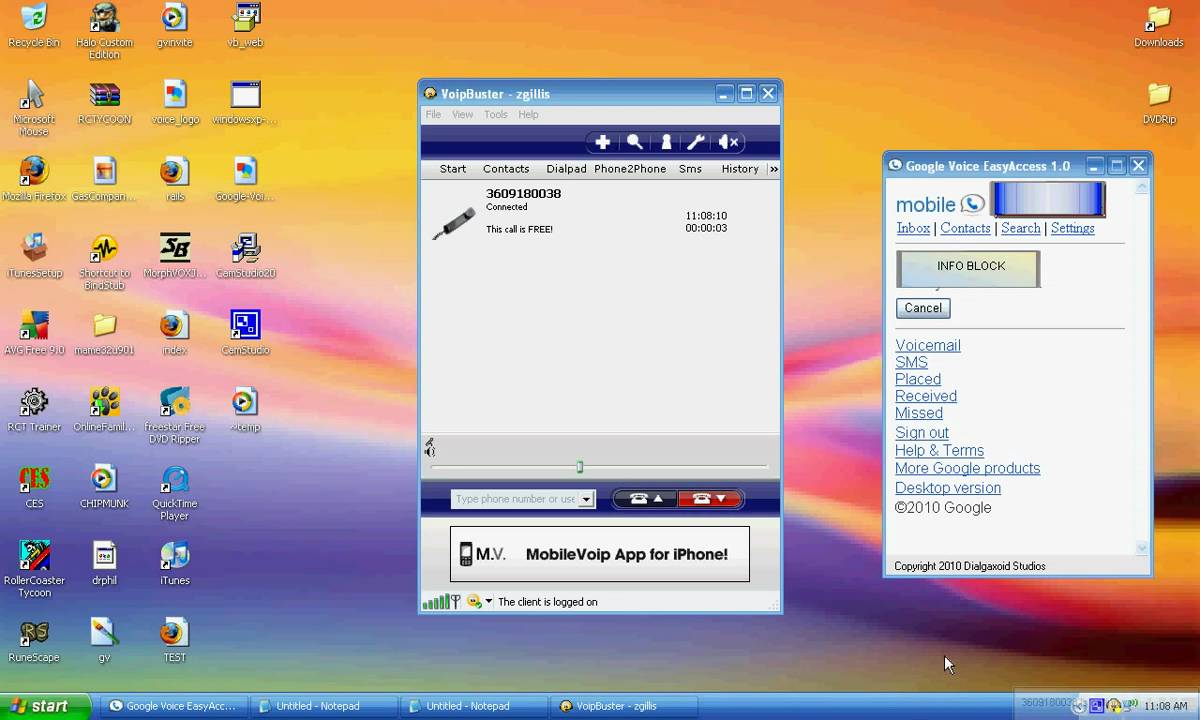Click the Downloads folder desktop icon
The width and height of the screenshot is (1200, 720).
[1159, 26]
